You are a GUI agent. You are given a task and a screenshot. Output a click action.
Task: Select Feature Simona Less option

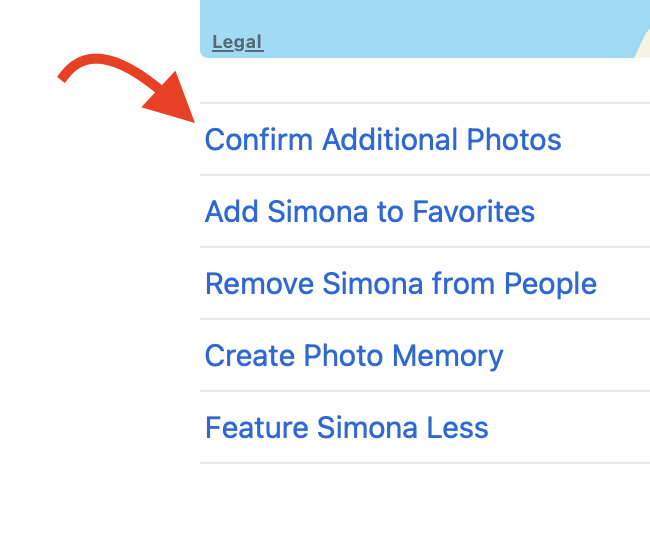346,428
